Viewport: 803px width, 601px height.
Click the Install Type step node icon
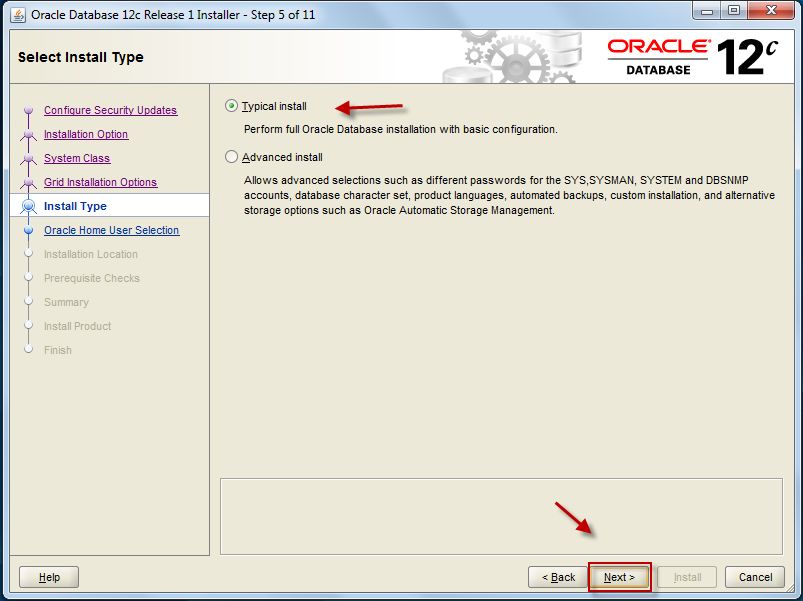tap(29, 206)
